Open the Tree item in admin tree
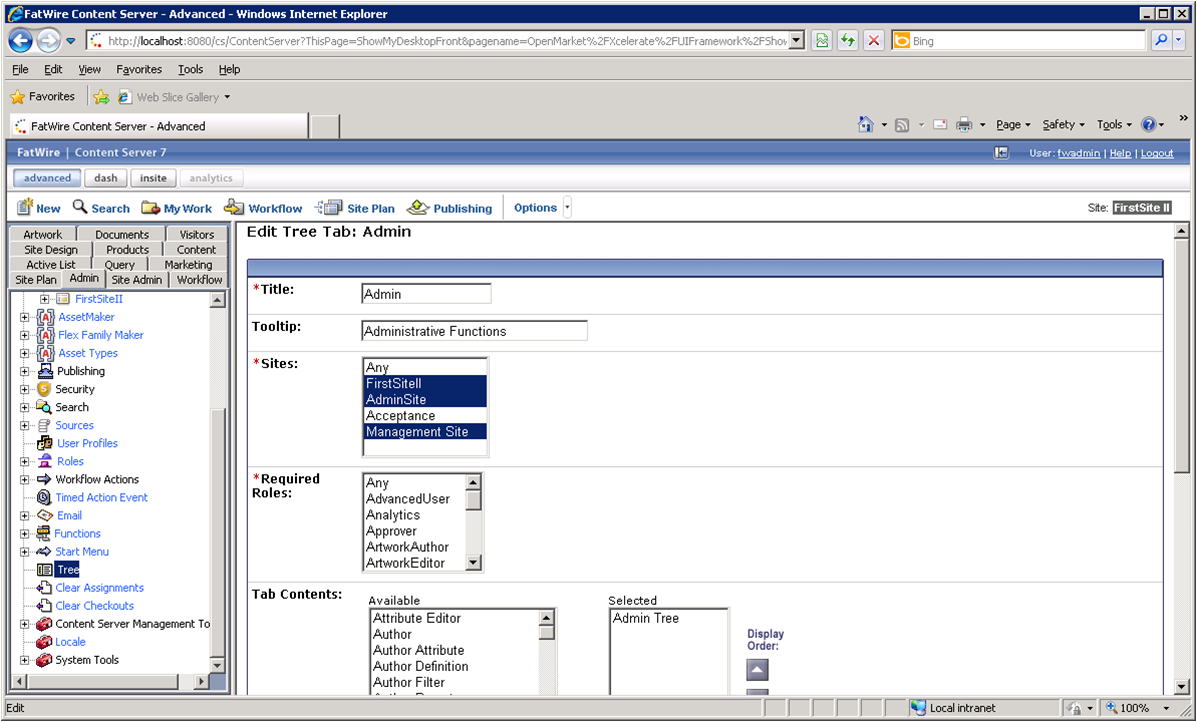Image resolution: width=1197 pixels, height=722 pixels. 68,569
